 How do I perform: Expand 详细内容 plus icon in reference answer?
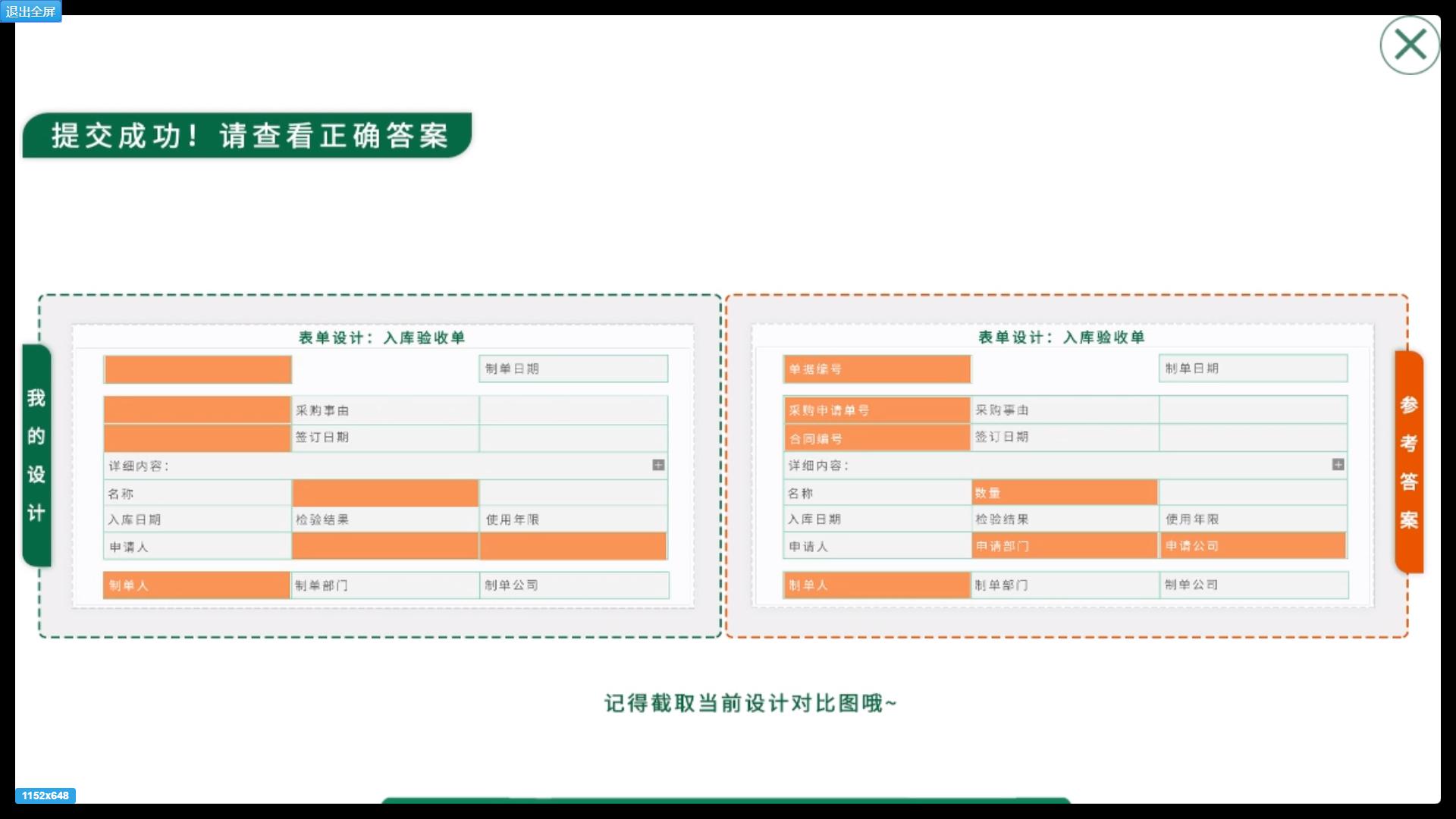(1338, 464)
